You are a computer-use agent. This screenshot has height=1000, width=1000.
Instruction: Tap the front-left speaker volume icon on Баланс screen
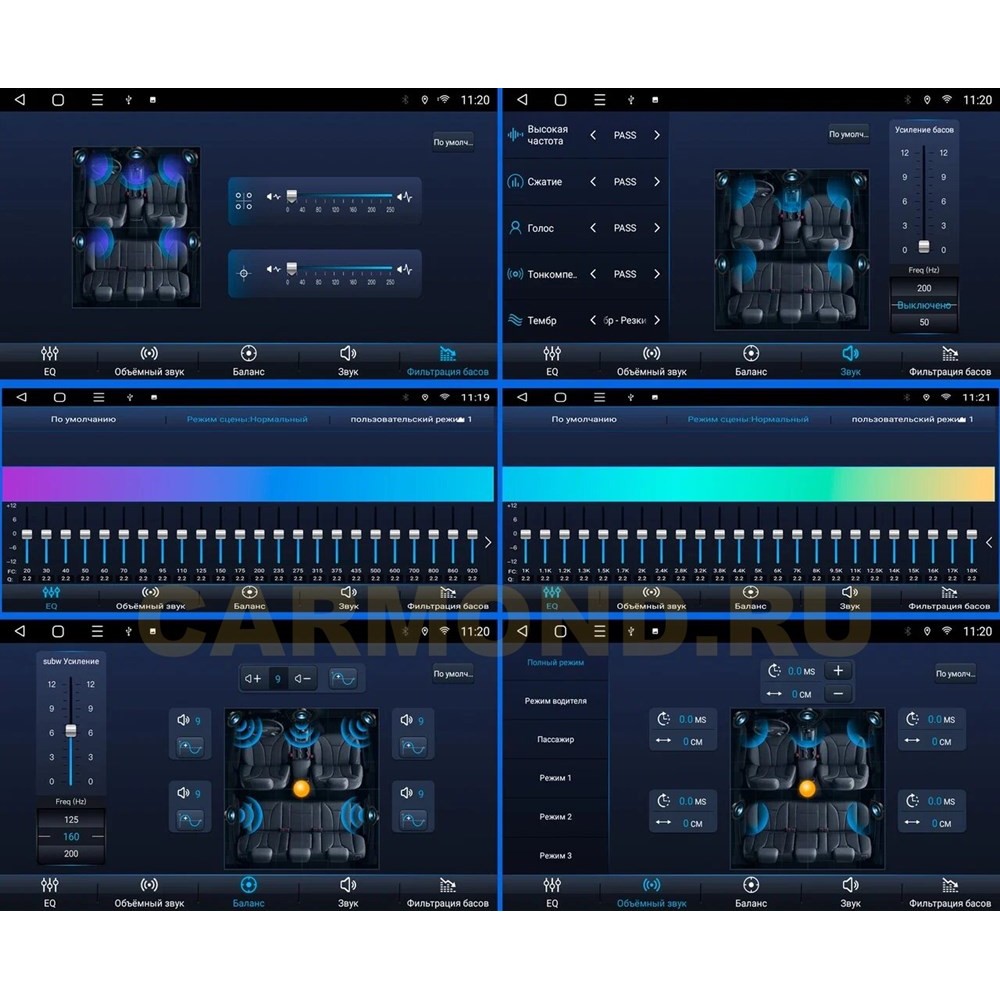[x=184, y=720]
